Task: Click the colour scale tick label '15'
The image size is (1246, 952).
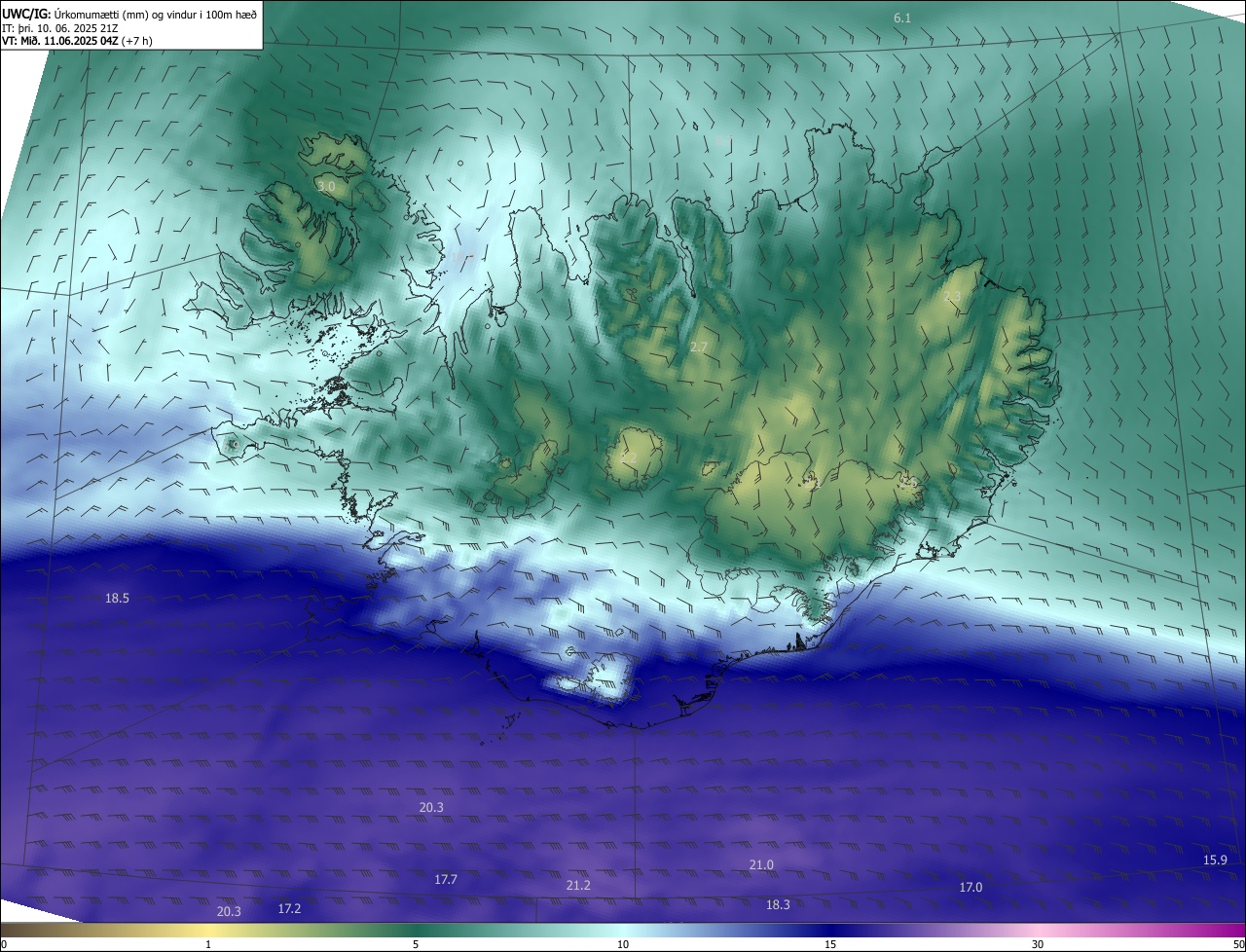Action: point(830,944)
